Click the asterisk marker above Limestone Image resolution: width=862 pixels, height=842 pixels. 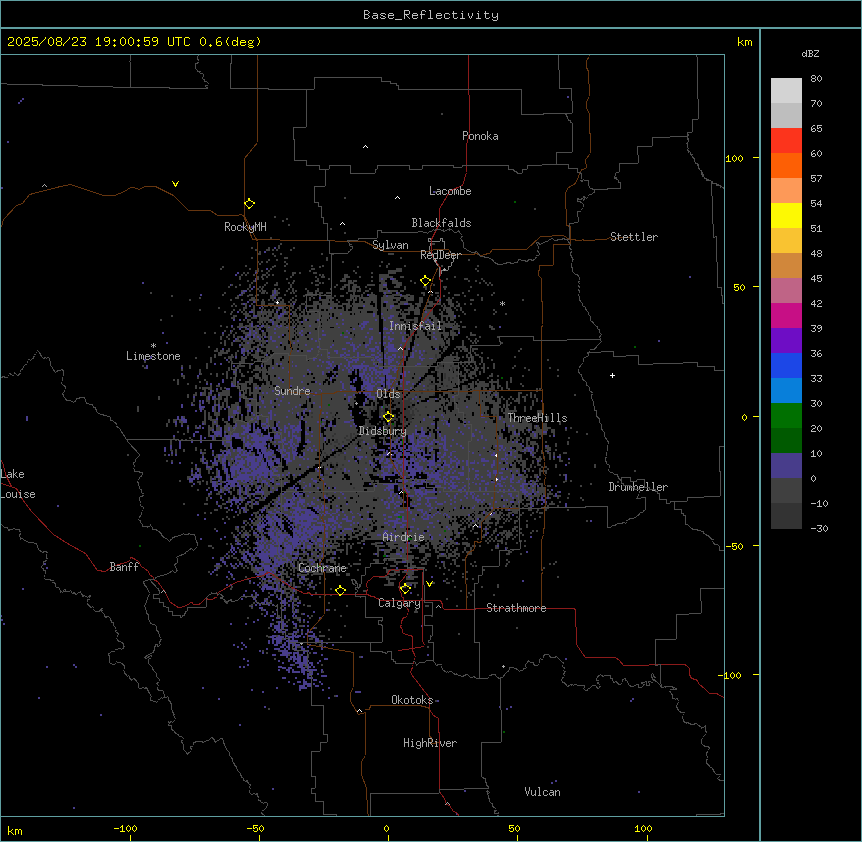click(153, 346)
